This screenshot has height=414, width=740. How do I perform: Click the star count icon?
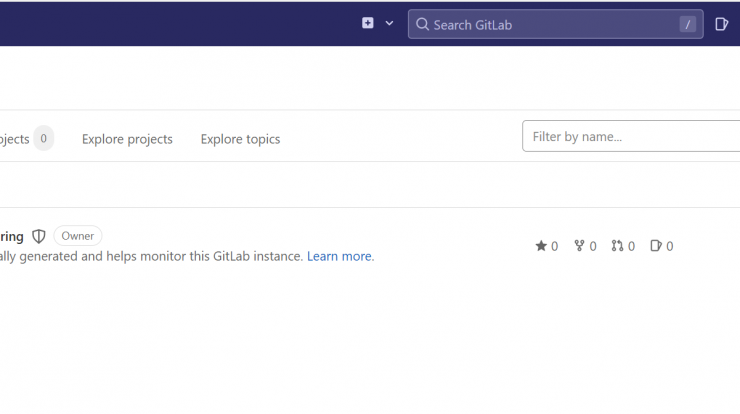(x=541, y=246)
